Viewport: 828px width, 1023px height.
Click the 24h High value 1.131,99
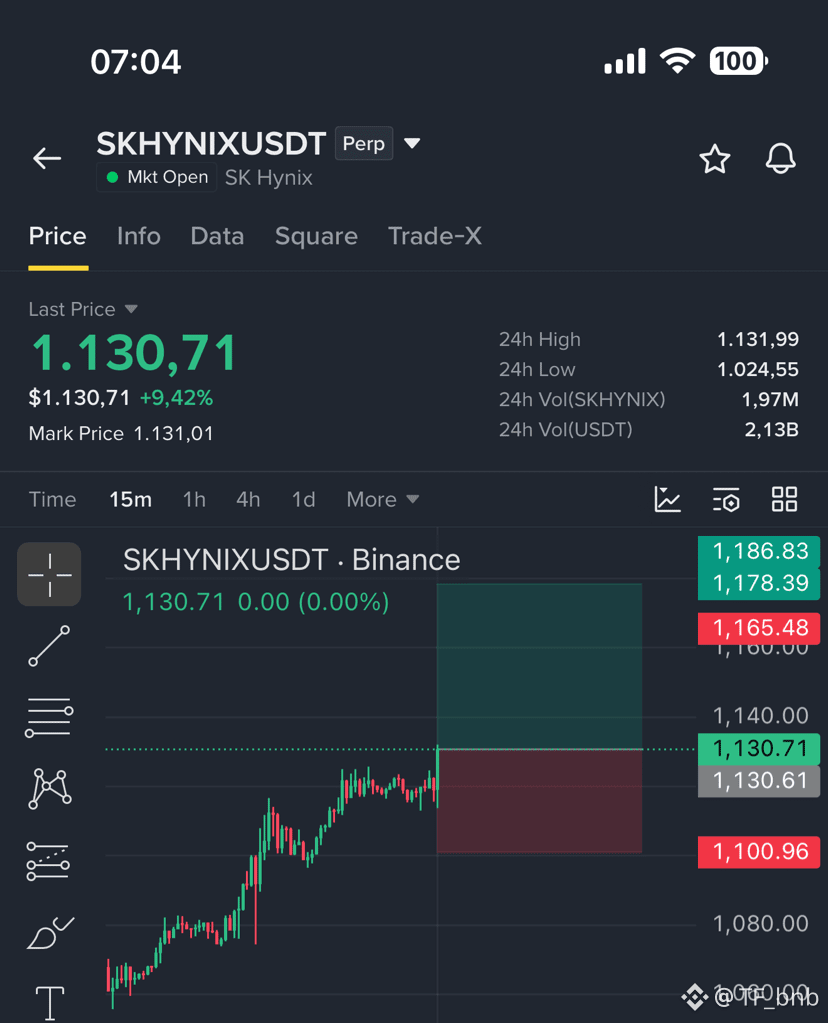point(758,339)
